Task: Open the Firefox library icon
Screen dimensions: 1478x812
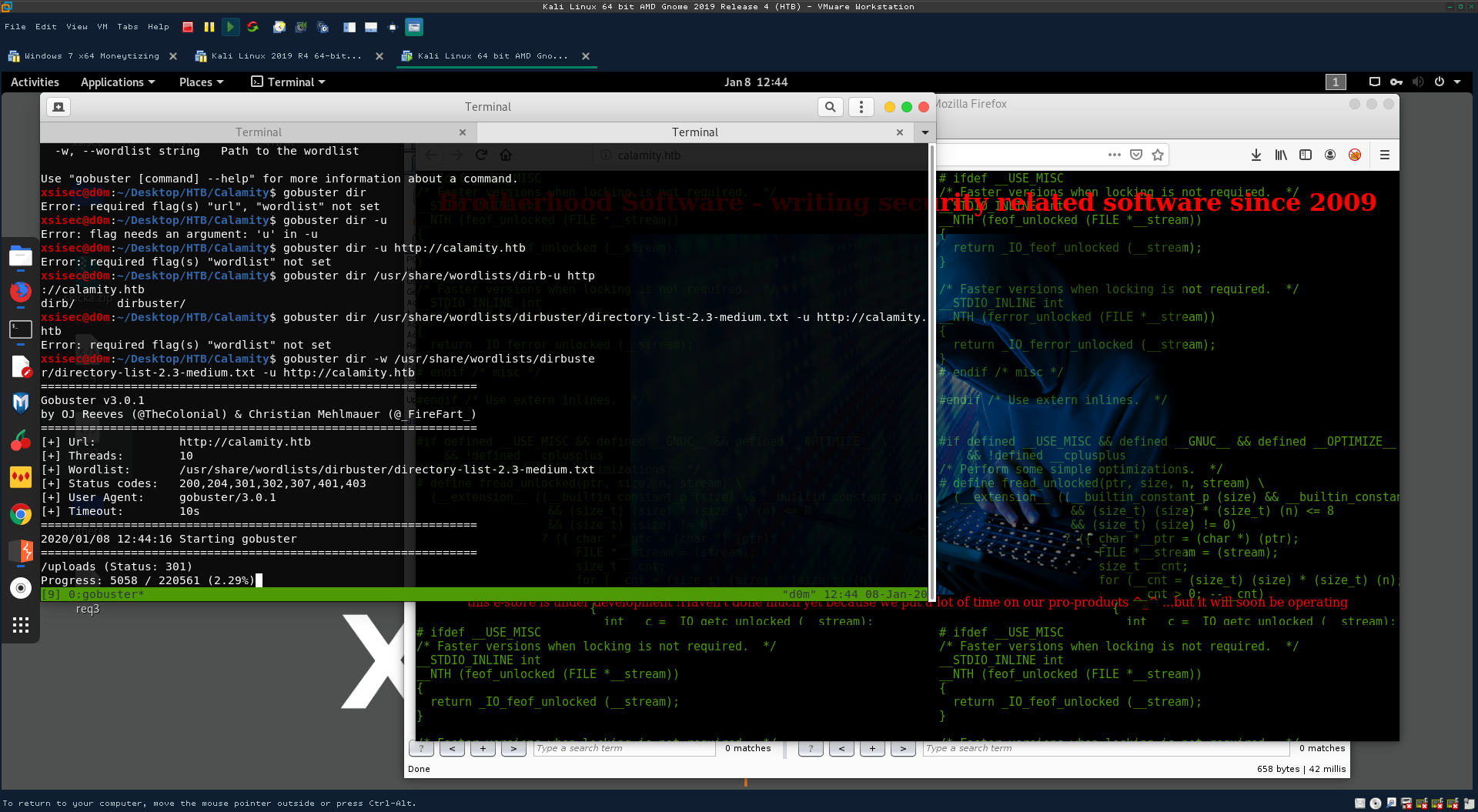Action: [1281, 155]
